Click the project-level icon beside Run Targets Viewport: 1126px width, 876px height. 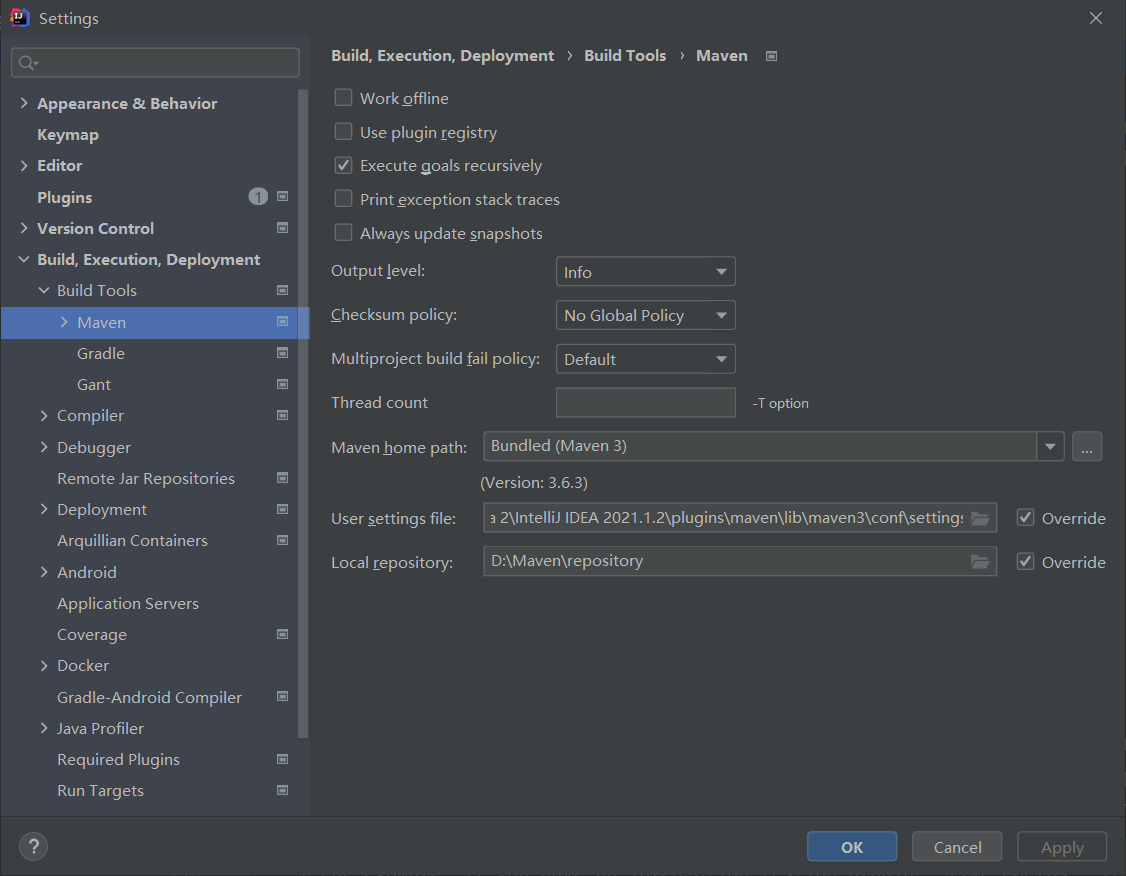282,790
